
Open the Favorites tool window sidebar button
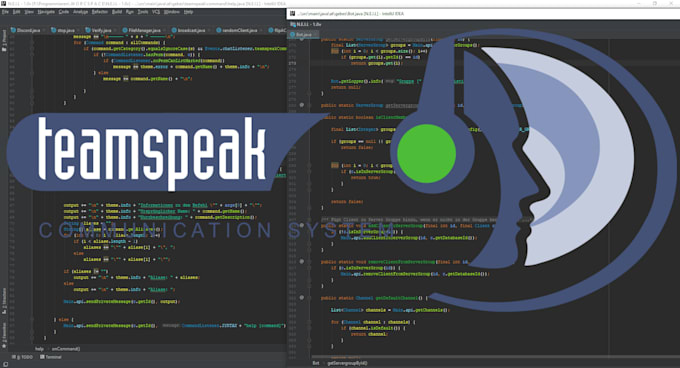pyautogui.click(x=4, y=335)
